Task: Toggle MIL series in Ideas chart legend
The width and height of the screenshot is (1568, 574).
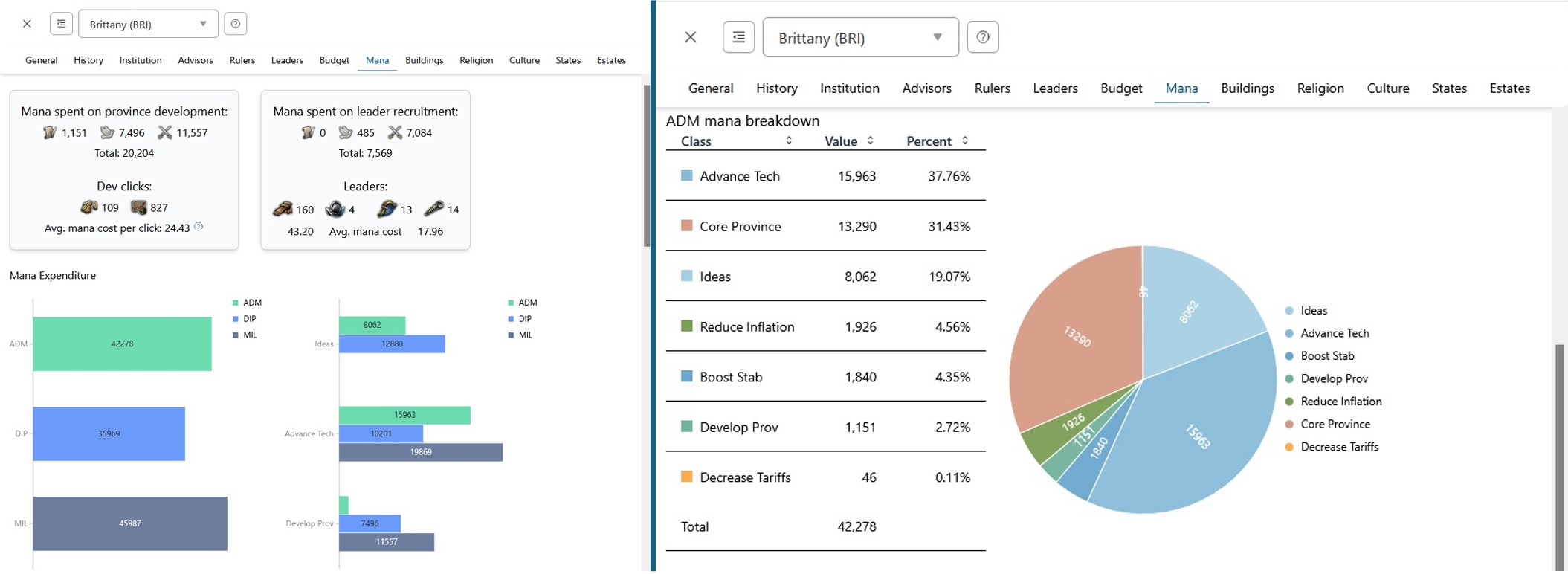Action: click(x=522, y=335)
